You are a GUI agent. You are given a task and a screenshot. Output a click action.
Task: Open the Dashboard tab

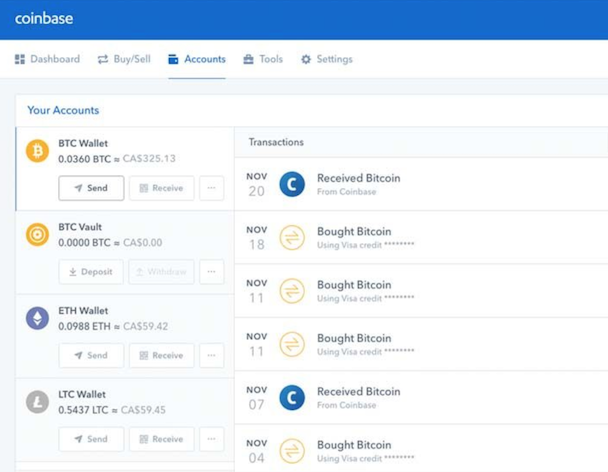[x=47, y=59]
